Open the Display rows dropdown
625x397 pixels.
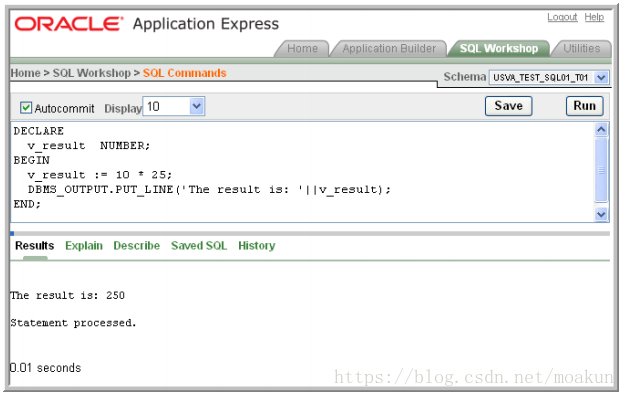[173, 106]
